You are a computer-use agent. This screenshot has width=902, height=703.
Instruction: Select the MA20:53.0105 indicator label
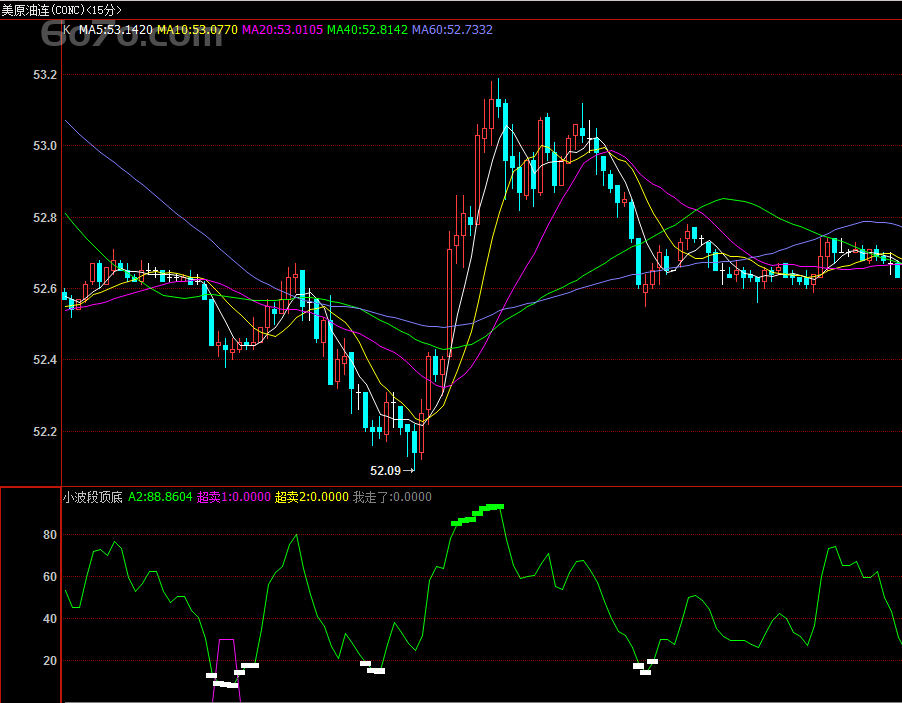[282, 30]
